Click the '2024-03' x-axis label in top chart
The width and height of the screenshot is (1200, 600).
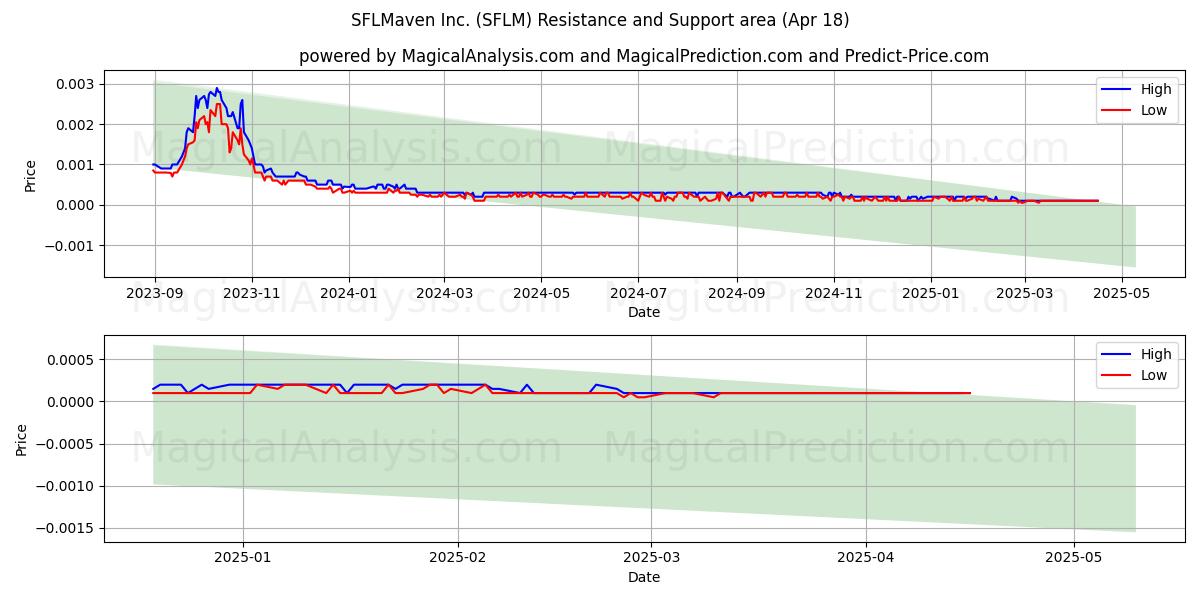click(444, 293)
